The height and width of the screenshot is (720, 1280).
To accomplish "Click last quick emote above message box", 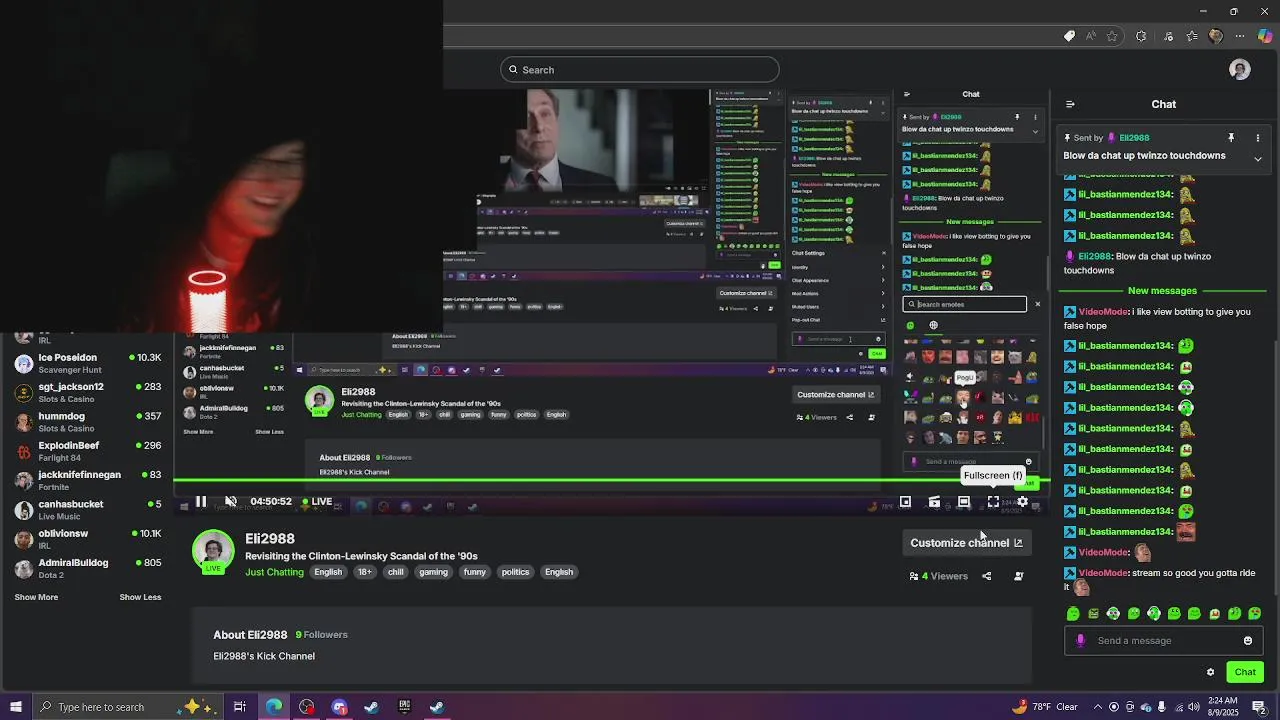I will [1255, 614].
